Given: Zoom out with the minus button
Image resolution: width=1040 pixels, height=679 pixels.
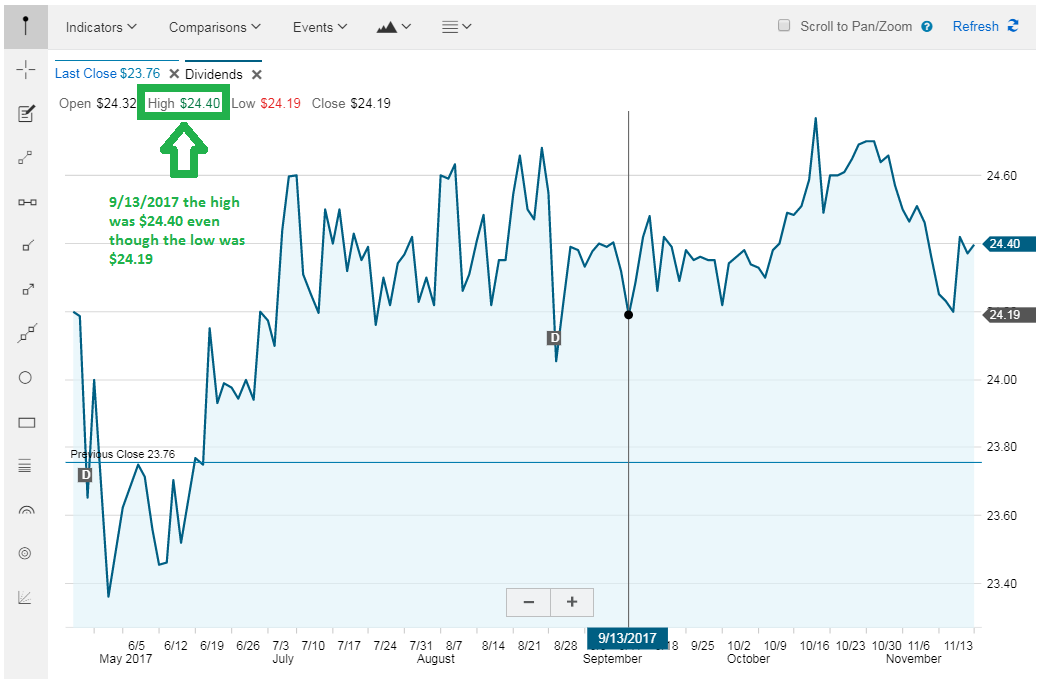Looking at the screenshot, I should pos(529,602).
